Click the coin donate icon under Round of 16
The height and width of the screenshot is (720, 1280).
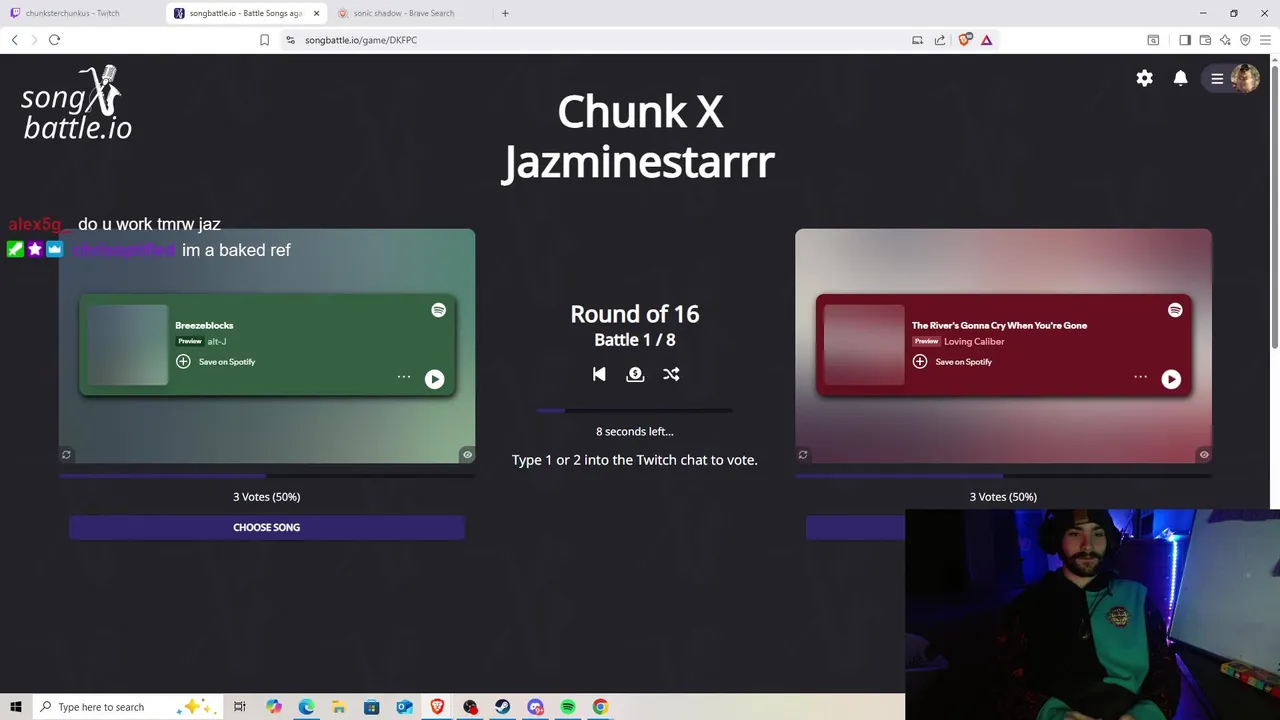635,374
